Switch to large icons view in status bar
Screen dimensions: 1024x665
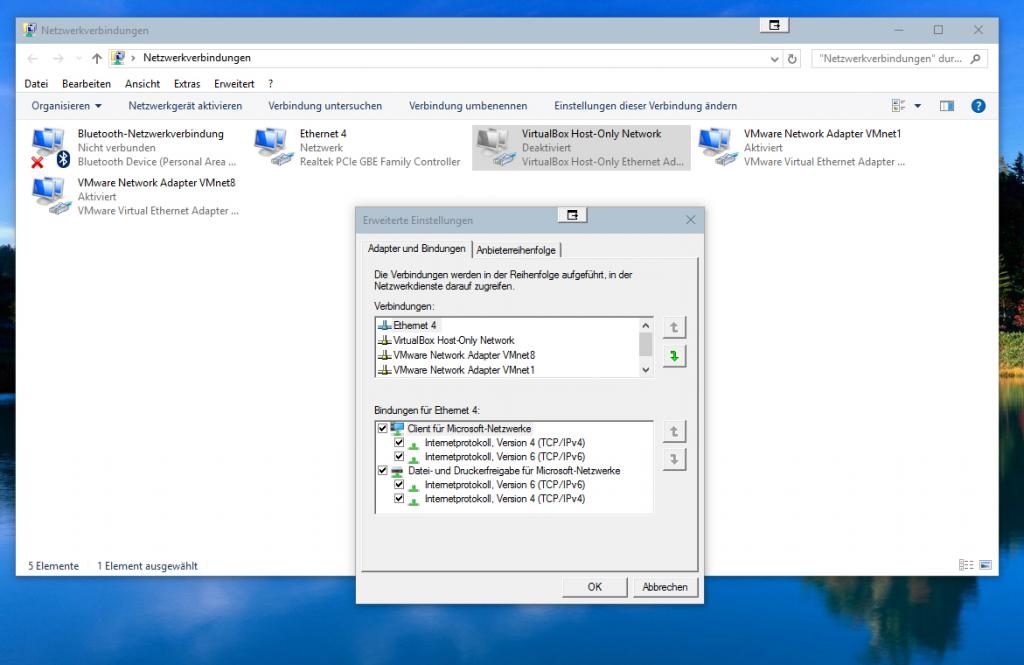tap(985, 565)
